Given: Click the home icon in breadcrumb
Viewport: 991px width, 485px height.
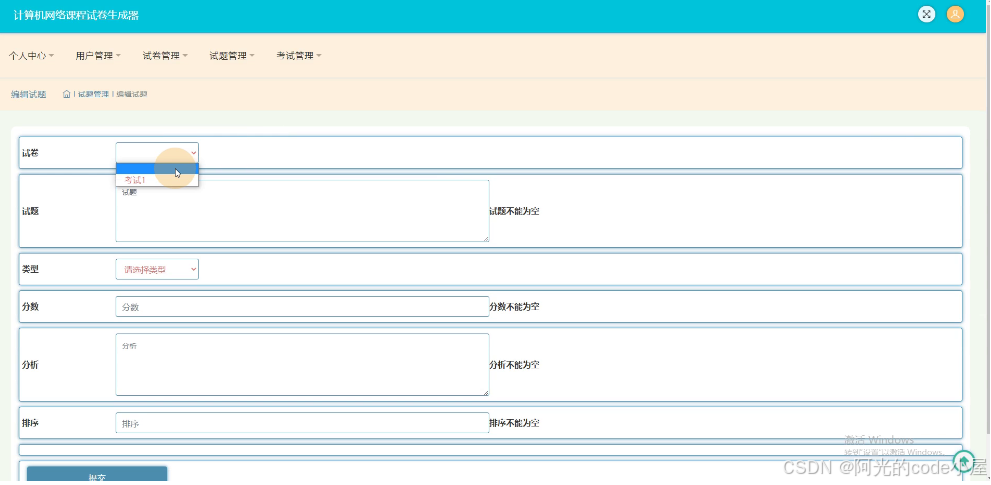Looking at the screenshot, I should click(x=66, y=94).
